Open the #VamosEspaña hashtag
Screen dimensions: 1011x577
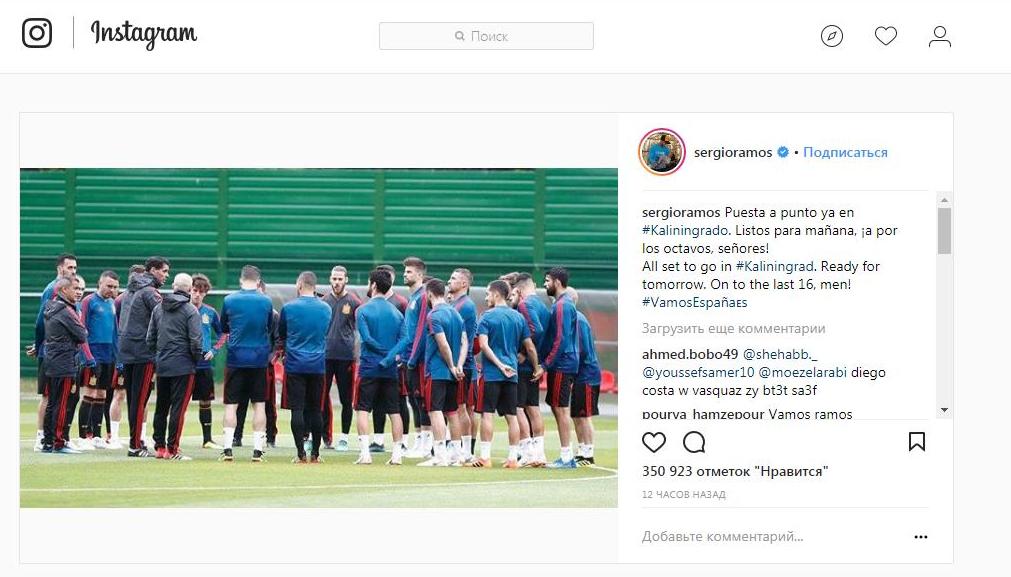pos(694,302)
